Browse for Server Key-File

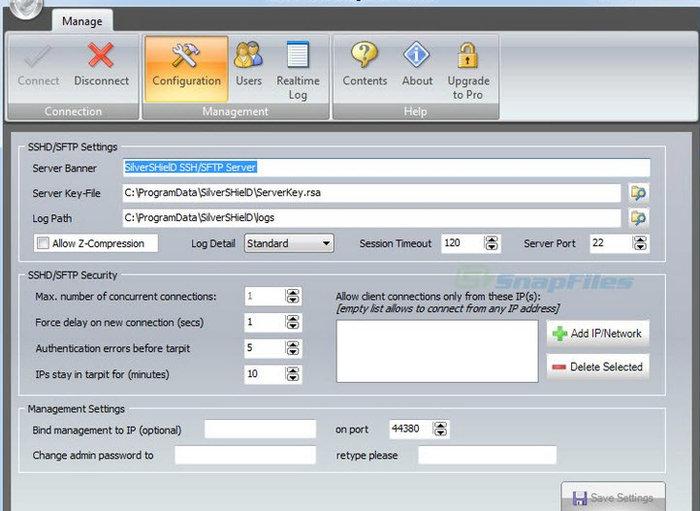(x=638, y=193)
